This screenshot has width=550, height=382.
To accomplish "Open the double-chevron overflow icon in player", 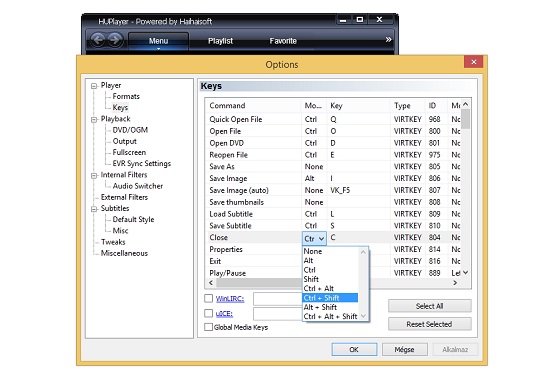I will pos(388,39).
